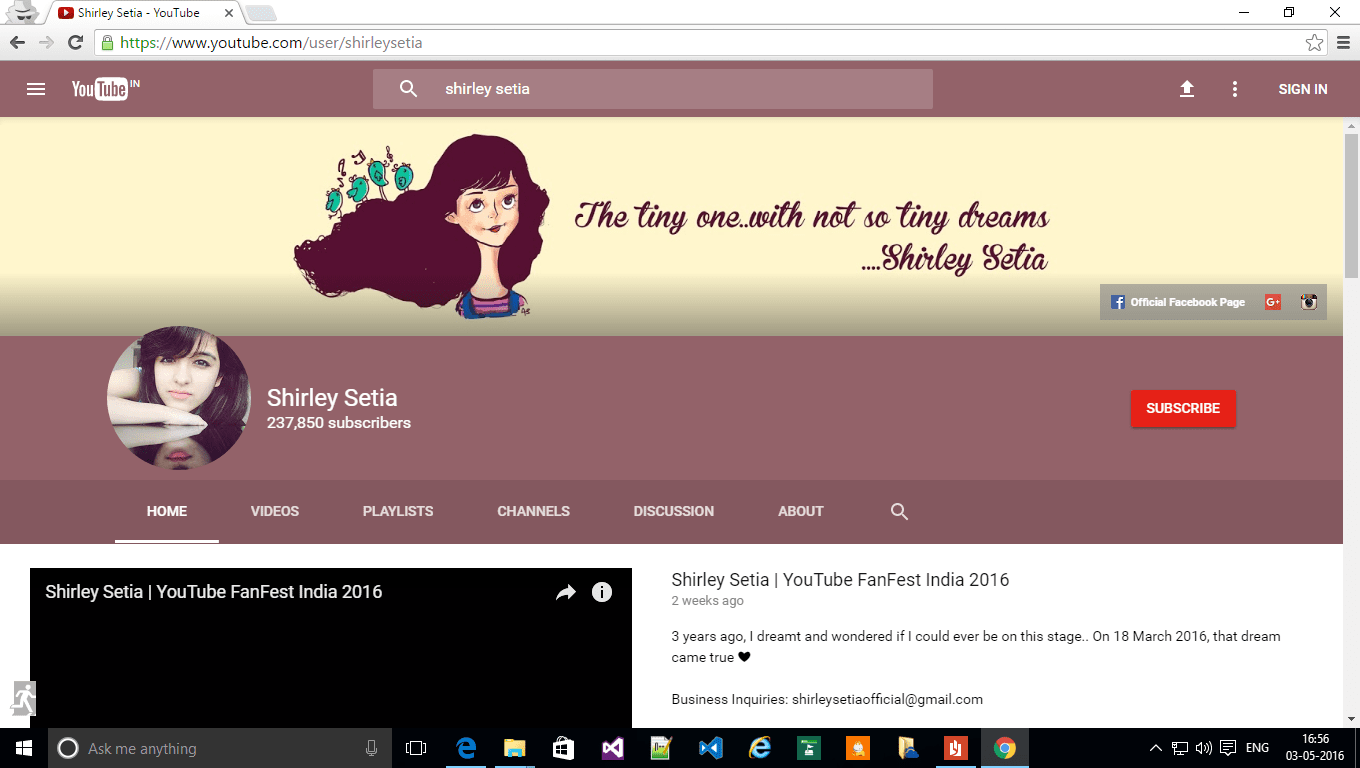Reload the page with refresh button
The height and width of the screenshot is (768, 1360).
75,42
